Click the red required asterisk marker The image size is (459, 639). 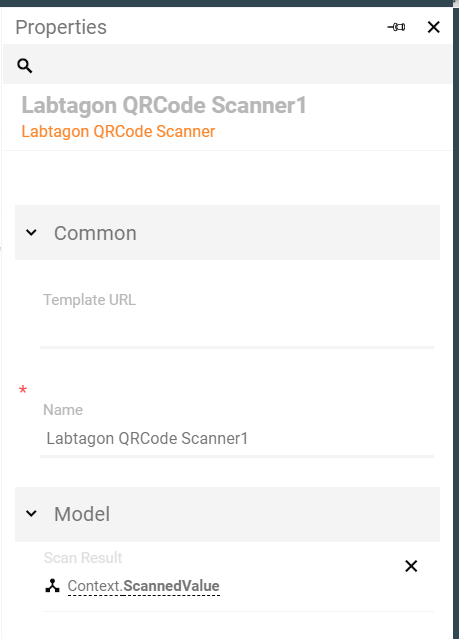[23, 390]
